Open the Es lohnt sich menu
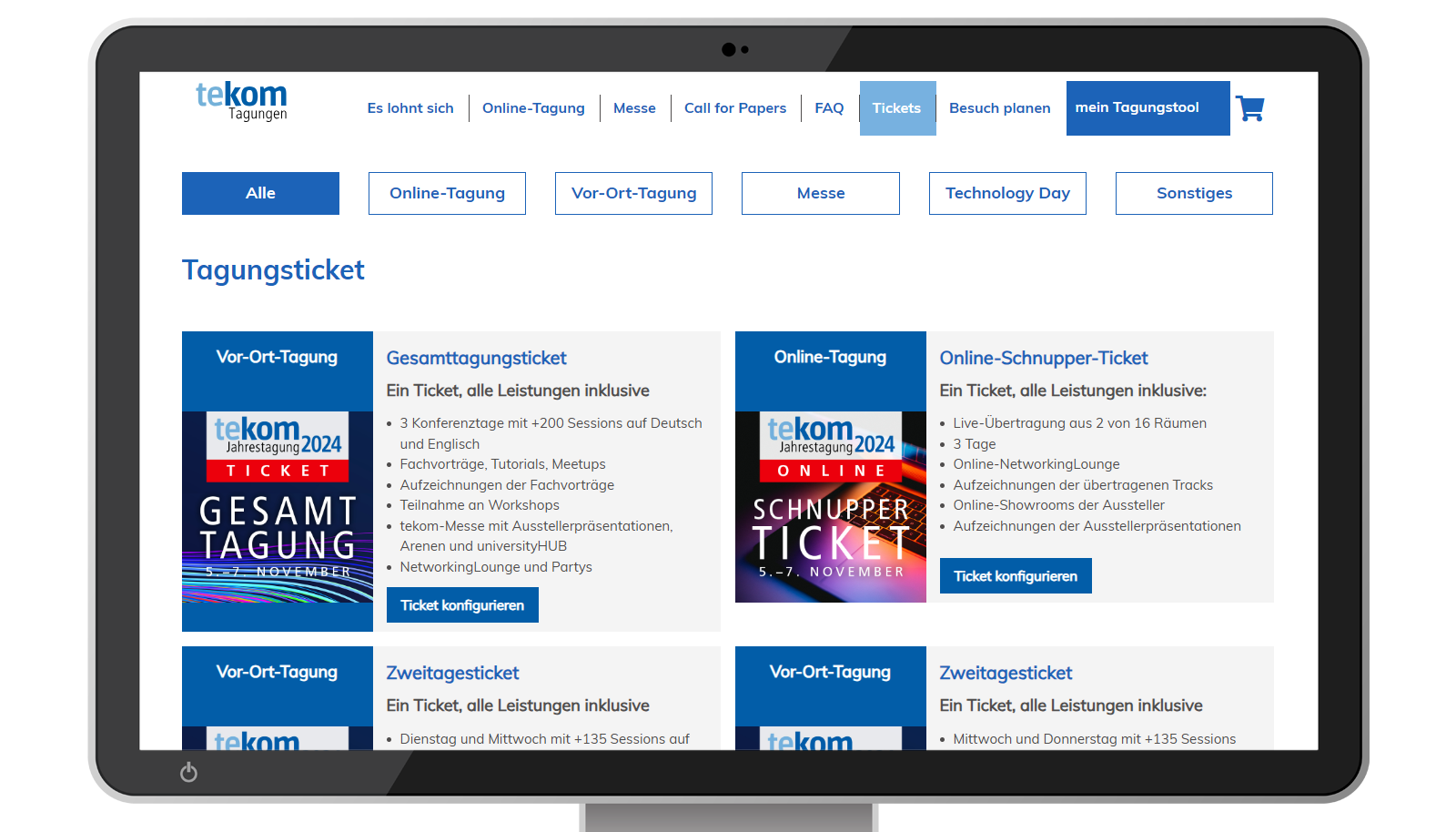1456x832 pixels. [410, 107]
